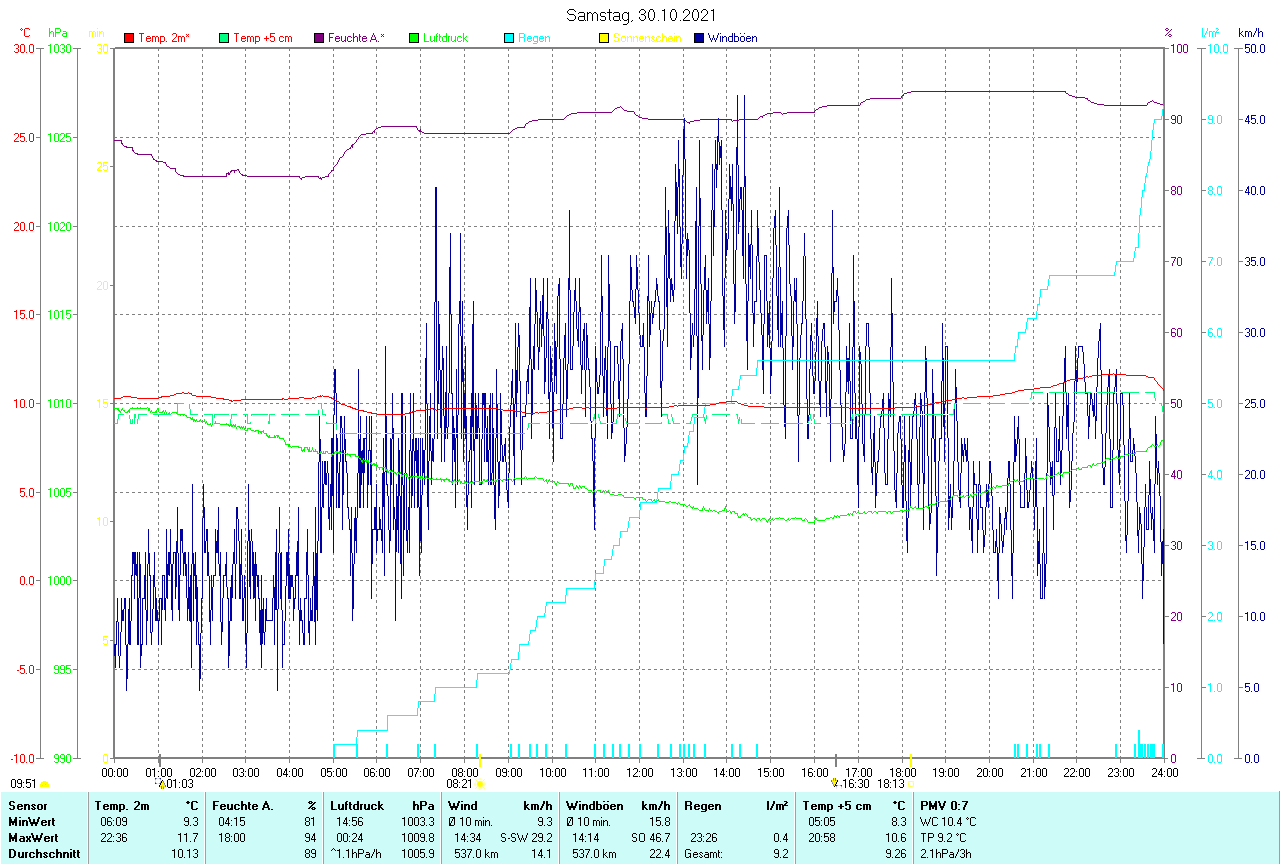This screenshot has width=1280, height=864.
Task: Click the moonrise marker icon at 01:03
Action: 161,785
